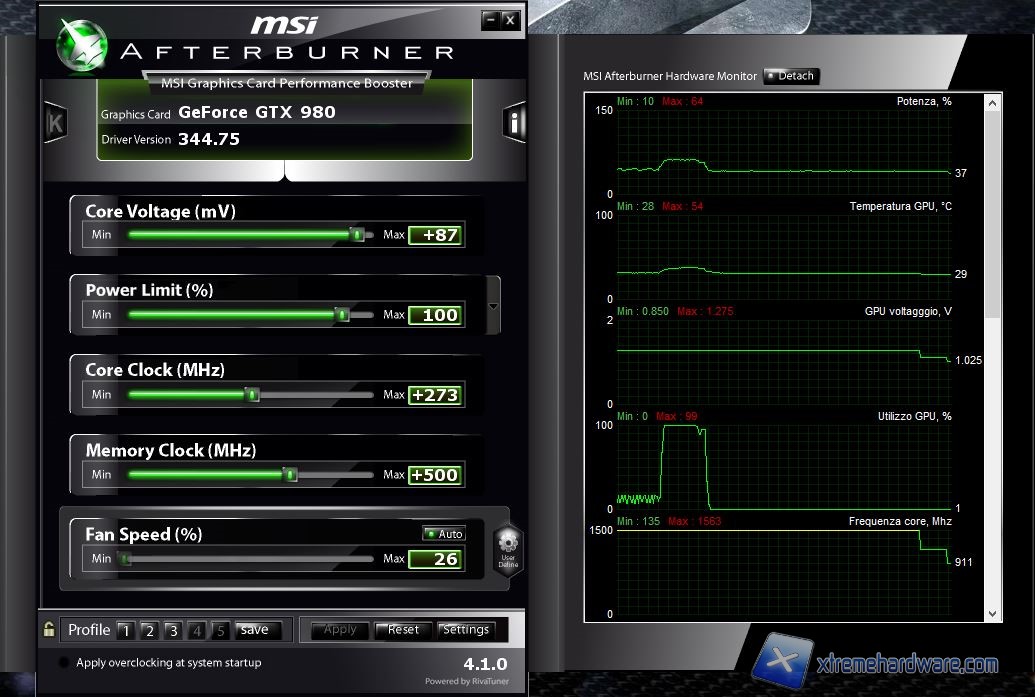Enable Auto fan speed control
The width and height of the screenshot is (1035, 697).
click(x=443, y=533)
